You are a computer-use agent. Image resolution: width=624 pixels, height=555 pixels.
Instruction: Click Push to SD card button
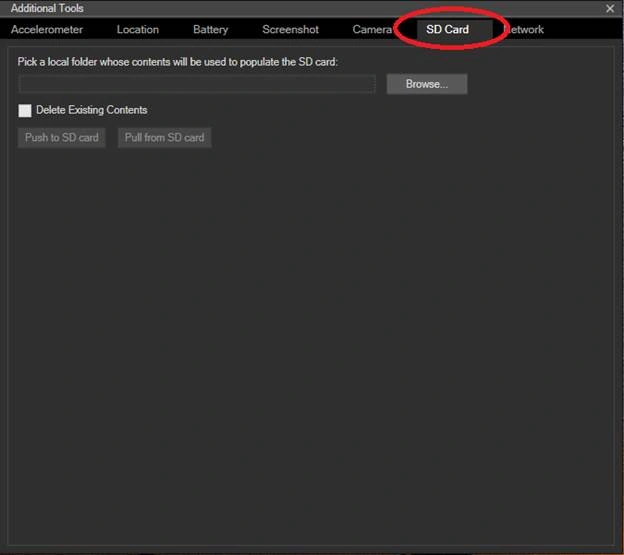click(x=62, y=138)
